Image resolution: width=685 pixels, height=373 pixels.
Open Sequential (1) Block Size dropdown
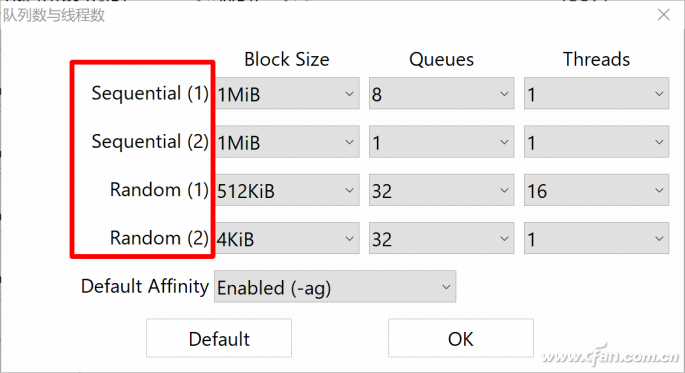point(287,93)
